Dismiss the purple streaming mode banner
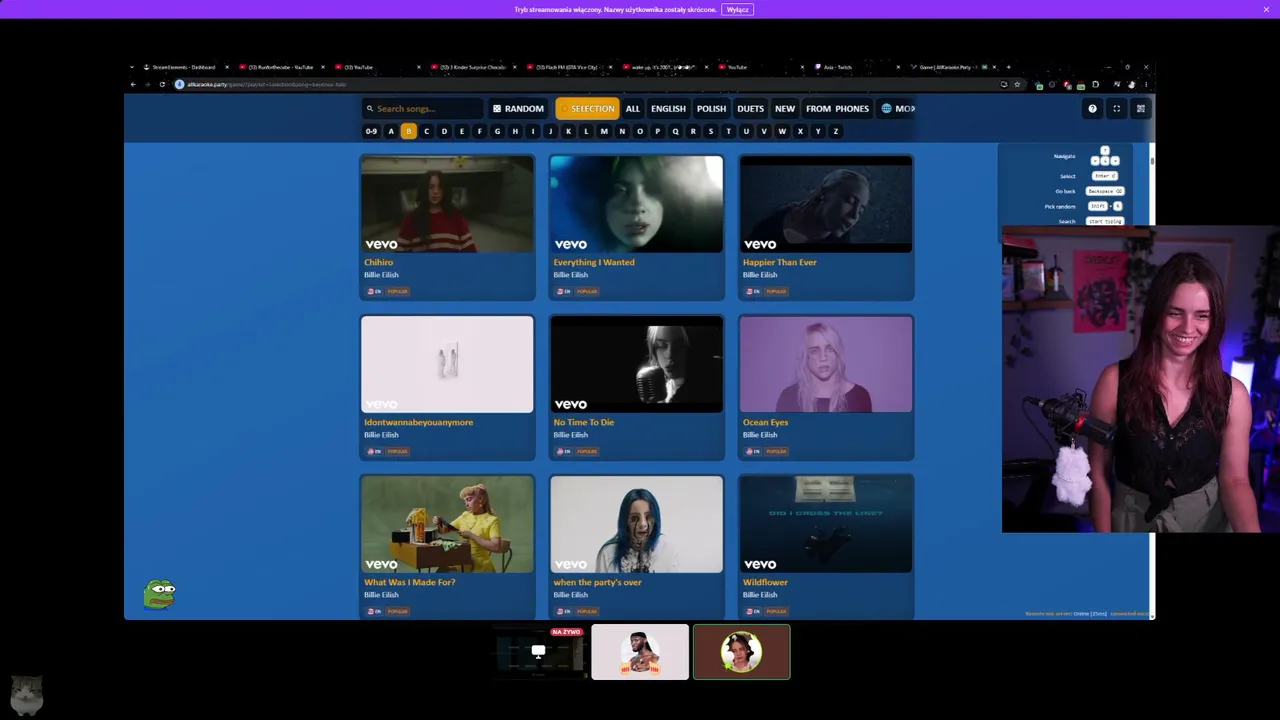Screen dimensions: 1280x720 (1266, 9)
